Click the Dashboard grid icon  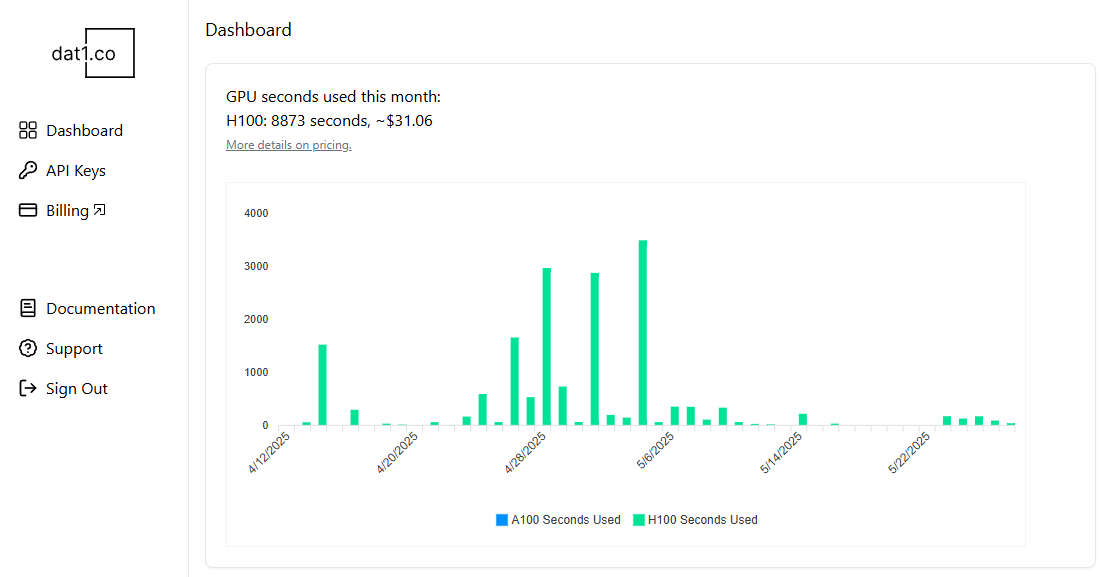(28, 131)
